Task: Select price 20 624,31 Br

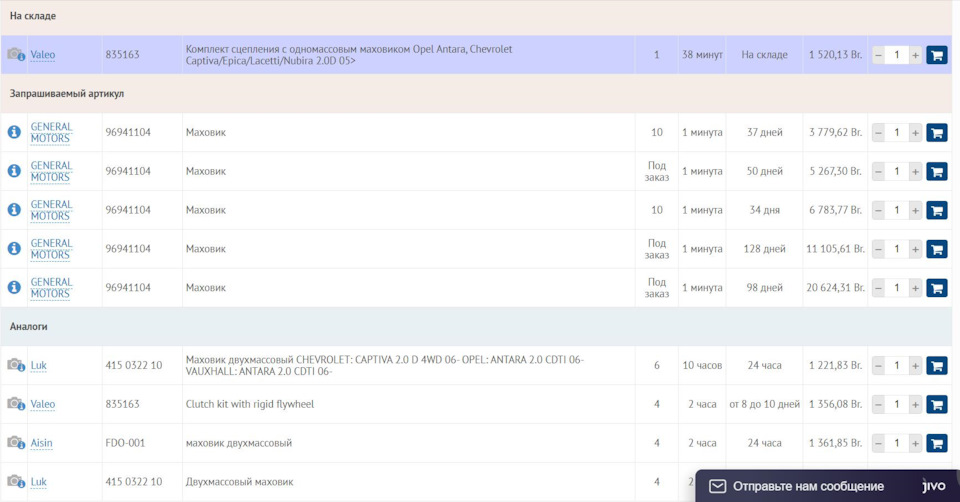Action: [x=835, y=287]
